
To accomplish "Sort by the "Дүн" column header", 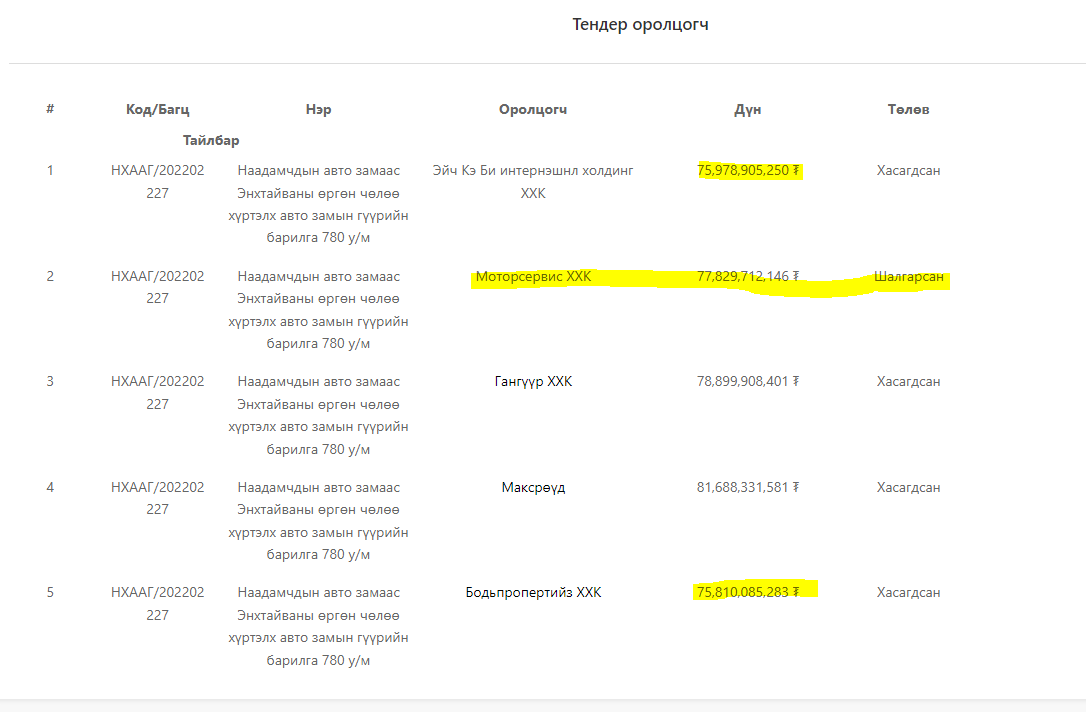I will pyautogui.click(x=747, y=109).
